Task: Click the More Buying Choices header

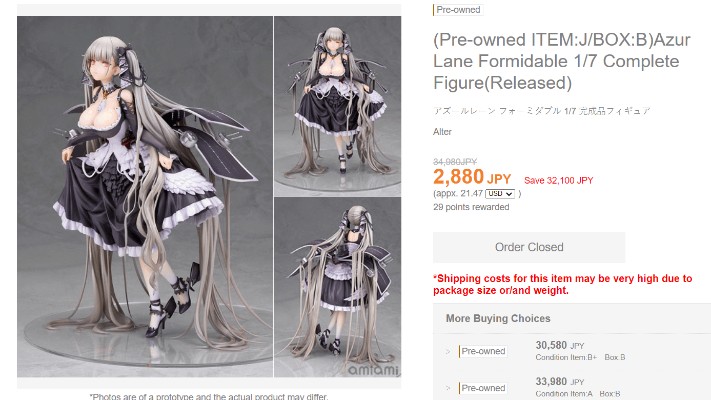Action: pos(498,318)
